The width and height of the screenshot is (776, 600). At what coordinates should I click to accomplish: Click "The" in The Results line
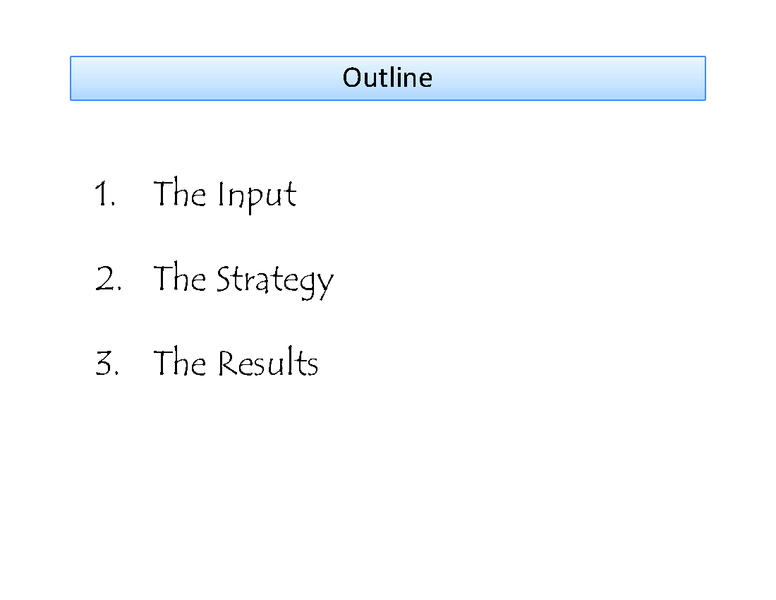[179, 363]
